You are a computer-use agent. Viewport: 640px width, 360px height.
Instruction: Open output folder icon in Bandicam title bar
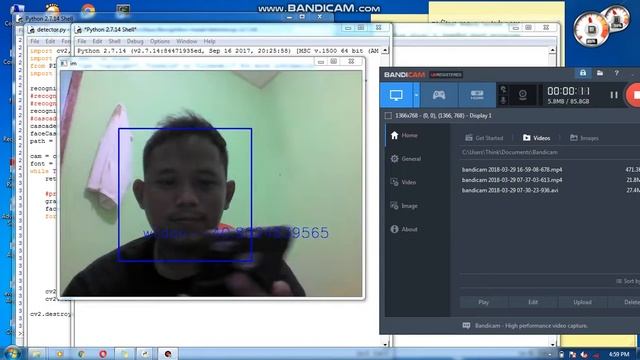(x=600, y=73)
